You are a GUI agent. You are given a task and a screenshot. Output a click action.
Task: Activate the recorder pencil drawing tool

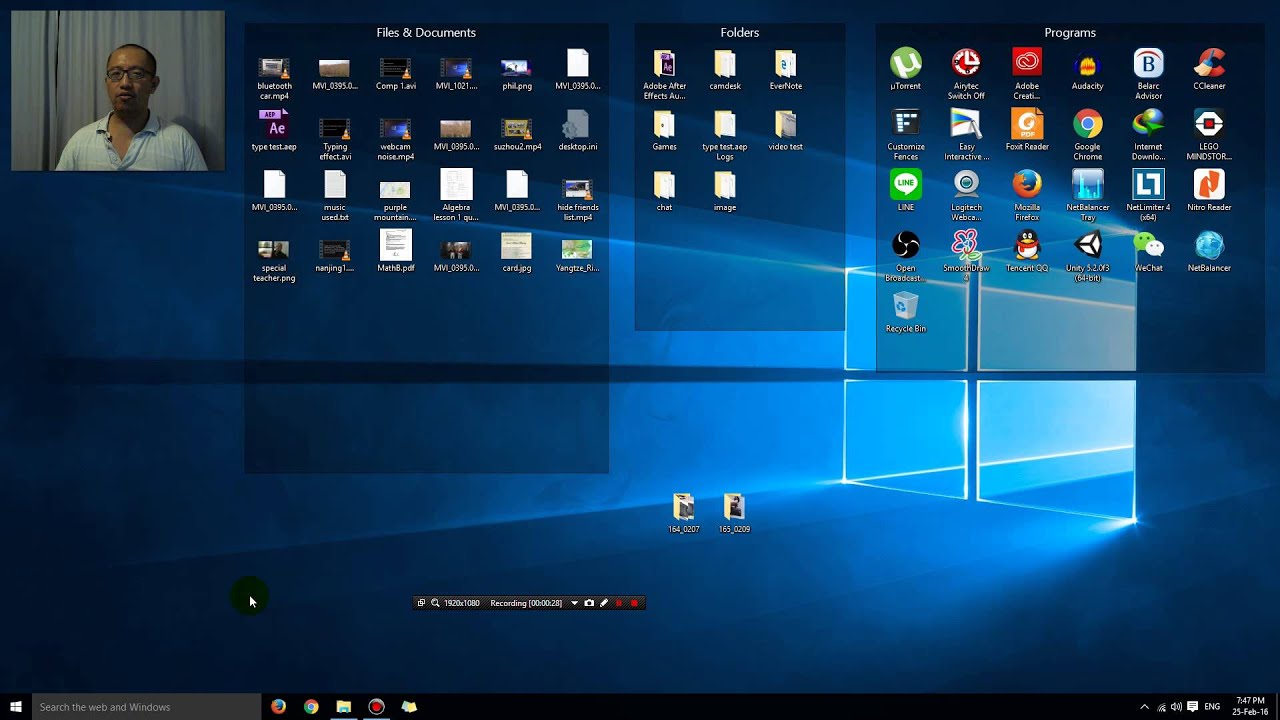pyautogui.click(x=604, y=603)
